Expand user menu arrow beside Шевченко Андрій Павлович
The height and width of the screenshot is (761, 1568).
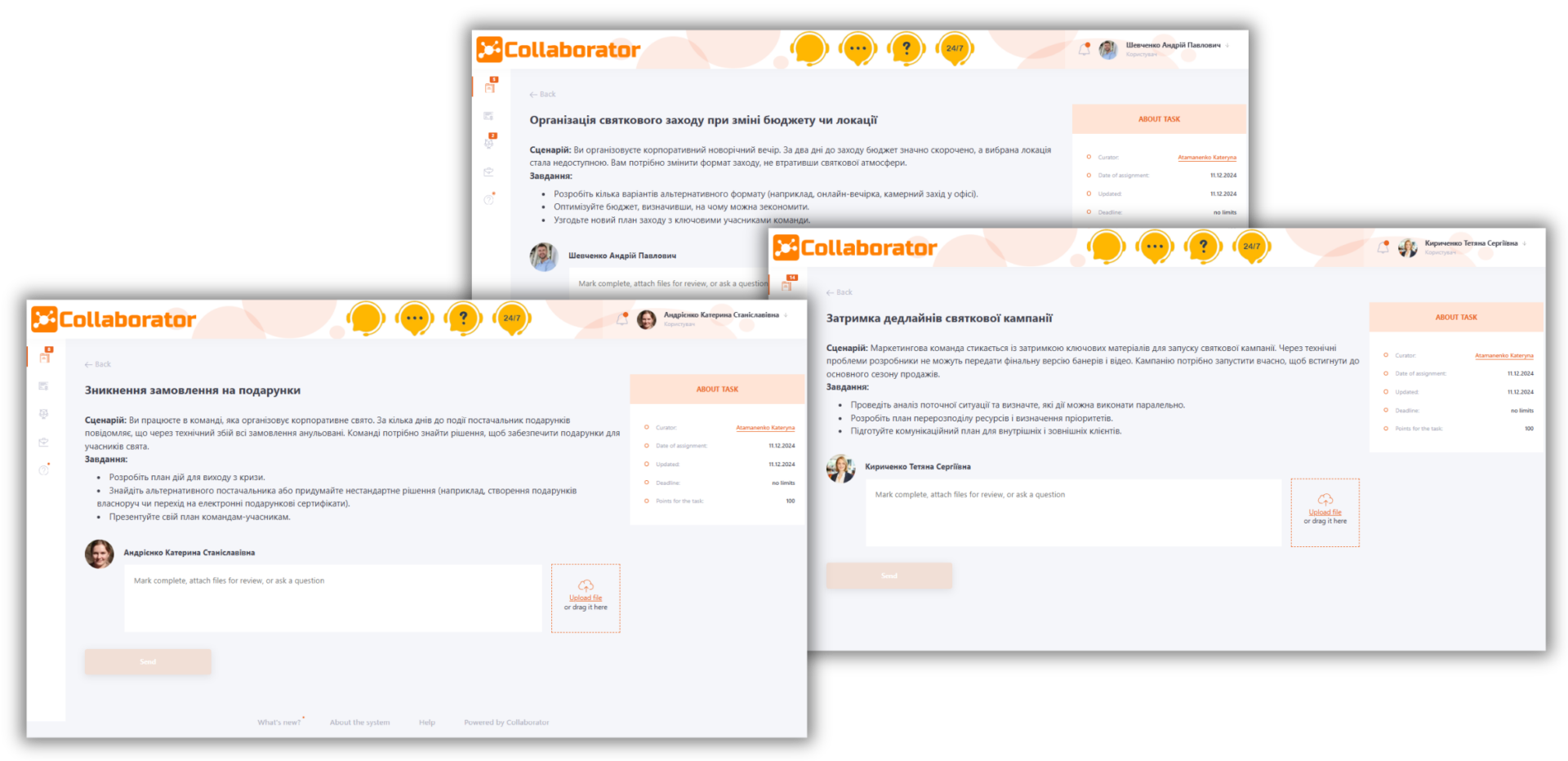pyautogui.click(x=1227, y=46)
